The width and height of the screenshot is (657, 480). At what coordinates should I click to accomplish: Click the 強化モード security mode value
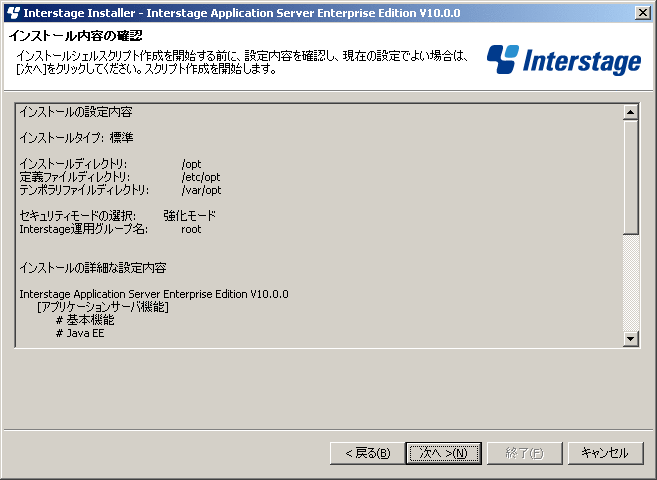coord(189,216)
